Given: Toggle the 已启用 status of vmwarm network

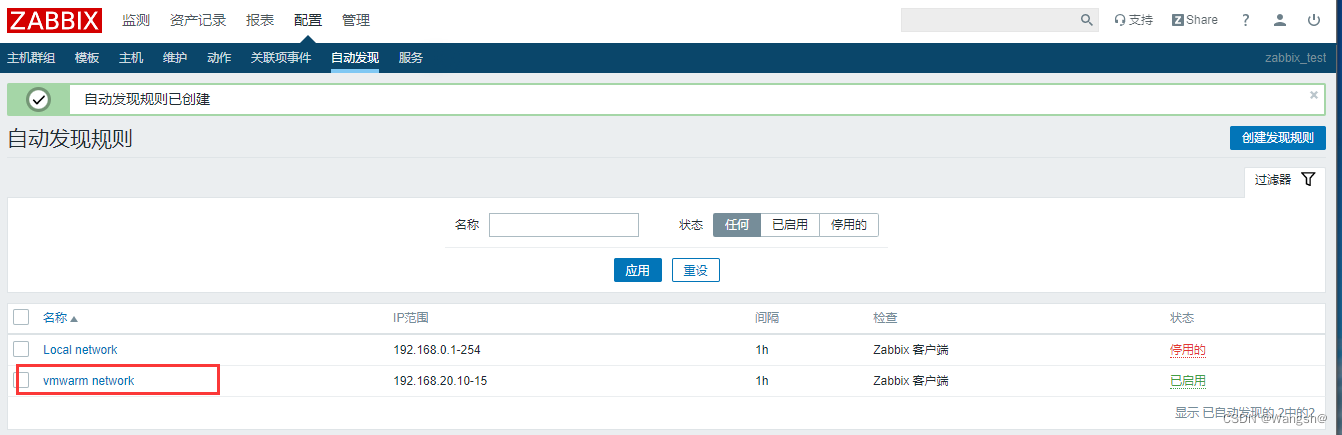Looking at the screenshot, I should (1188, 381).
